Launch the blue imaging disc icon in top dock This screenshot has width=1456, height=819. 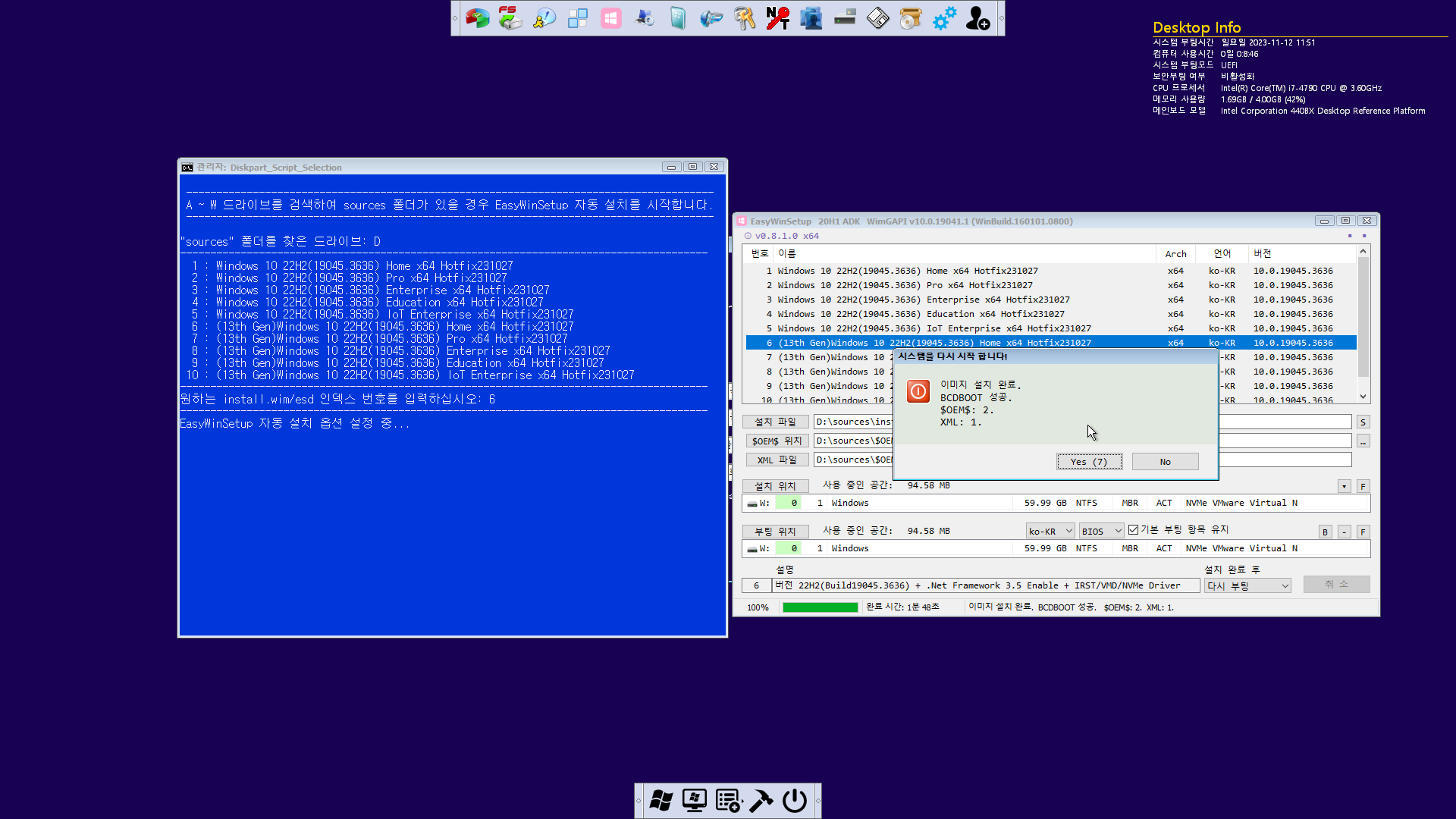[711, 17]
